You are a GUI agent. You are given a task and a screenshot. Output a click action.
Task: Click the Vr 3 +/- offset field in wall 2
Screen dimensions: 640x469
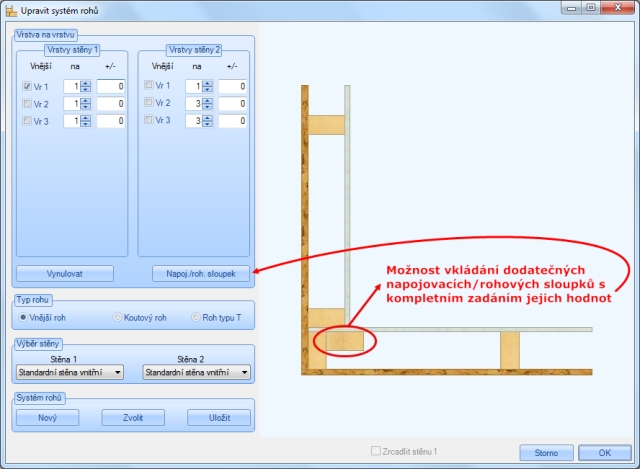point(233,121)
